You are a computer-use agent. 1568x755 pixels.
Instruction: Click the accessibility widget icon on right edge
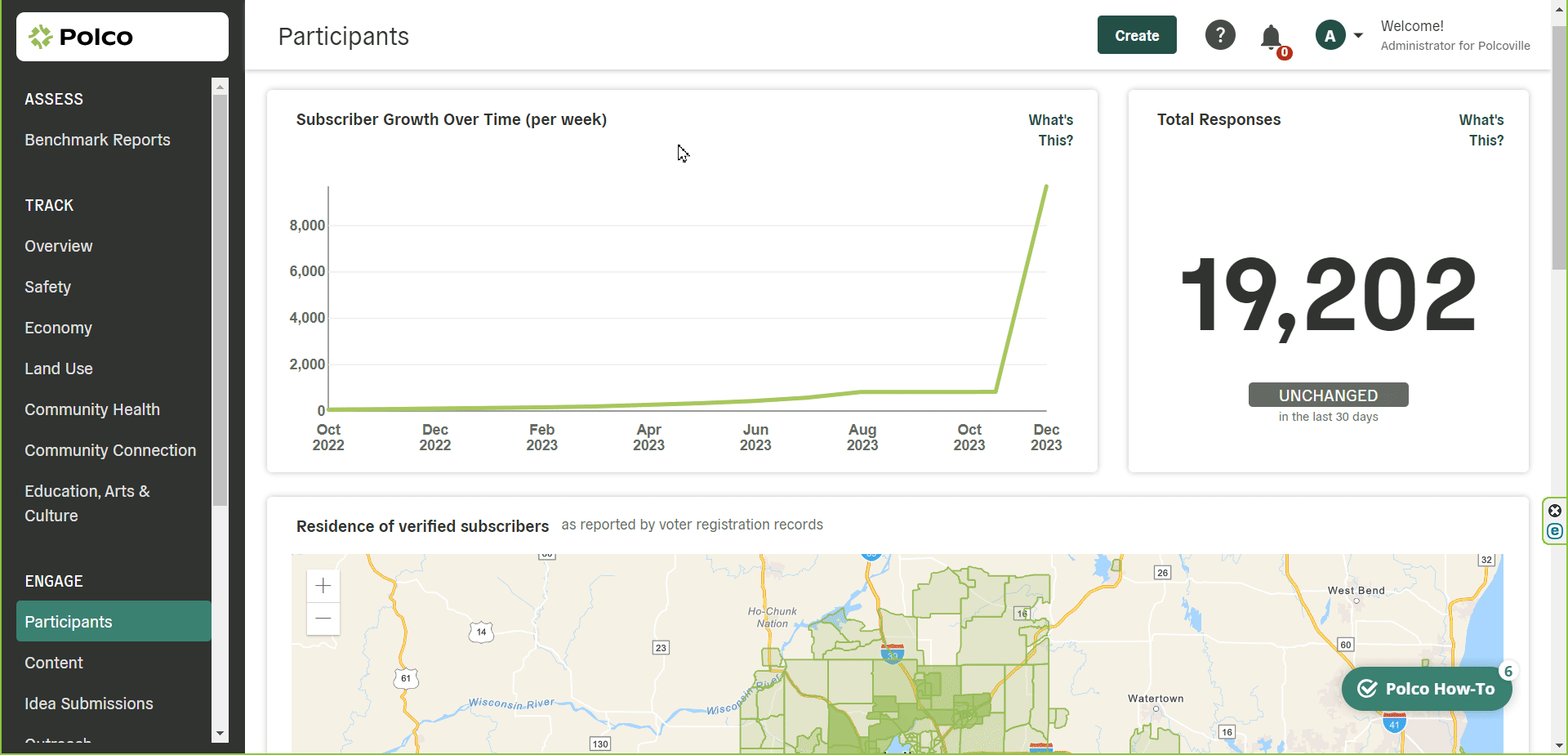(x=1555, y=531)
